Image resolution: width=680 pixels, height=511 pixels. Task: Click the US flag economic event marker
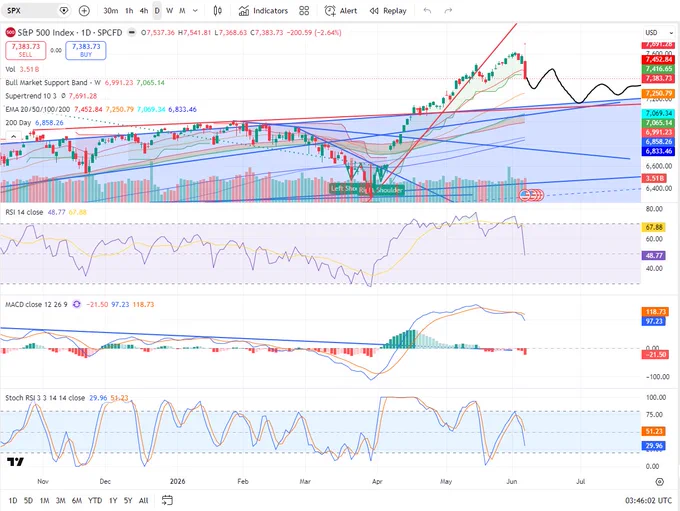pos(525,195)
